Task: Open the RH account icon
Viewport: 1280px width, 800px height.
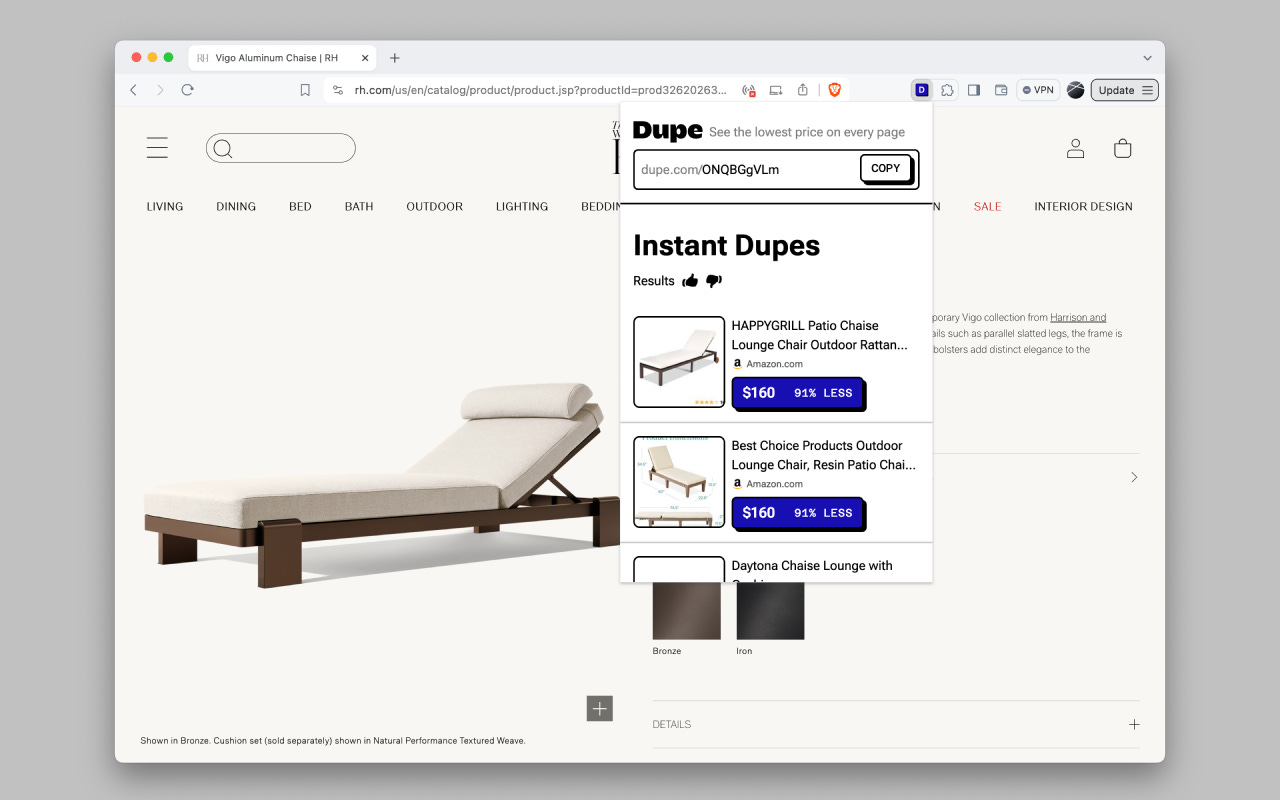Action: 1075,148
